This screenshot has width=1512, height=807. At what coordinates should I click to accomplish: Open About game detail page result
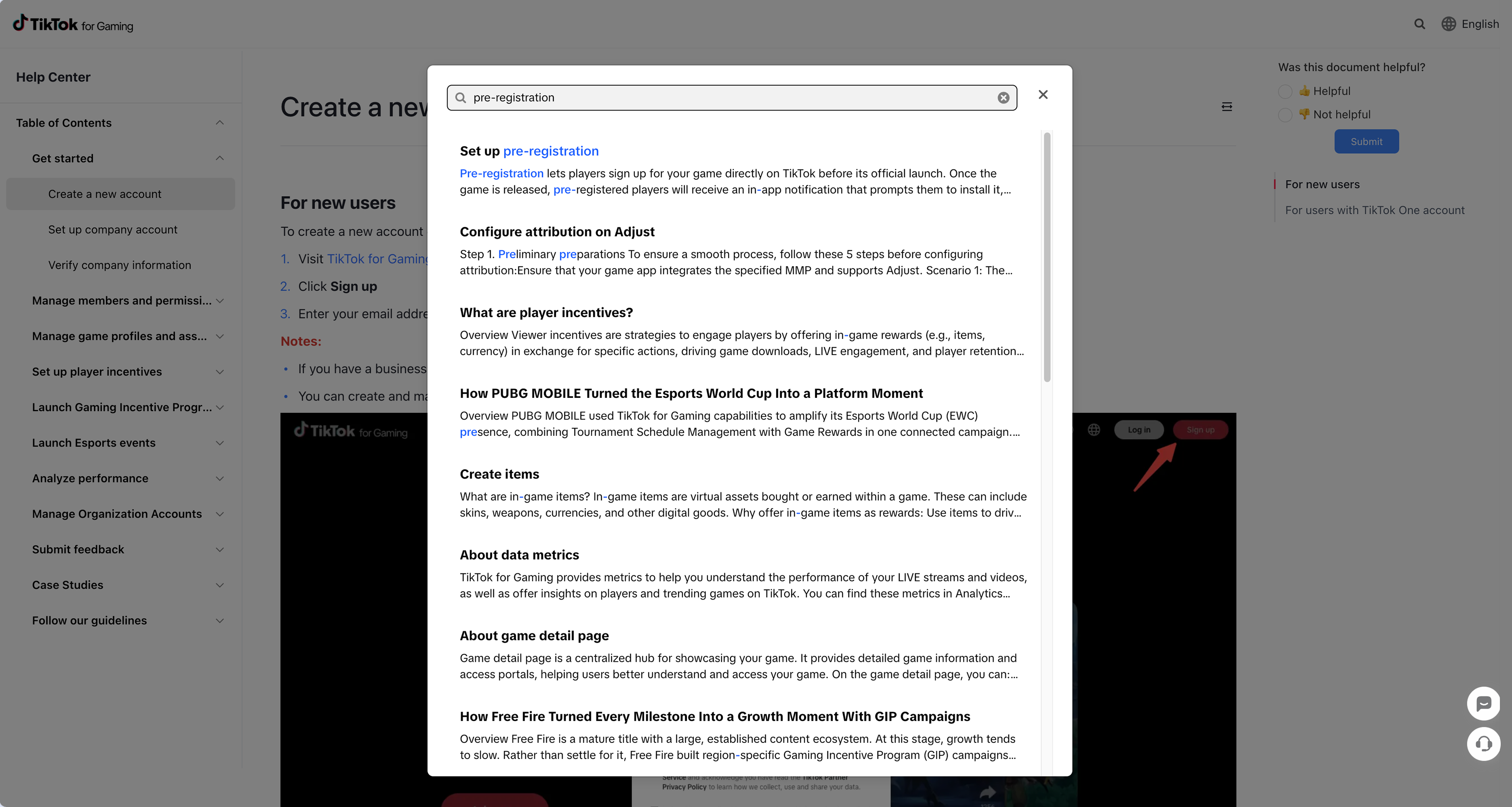coord(534,636)
